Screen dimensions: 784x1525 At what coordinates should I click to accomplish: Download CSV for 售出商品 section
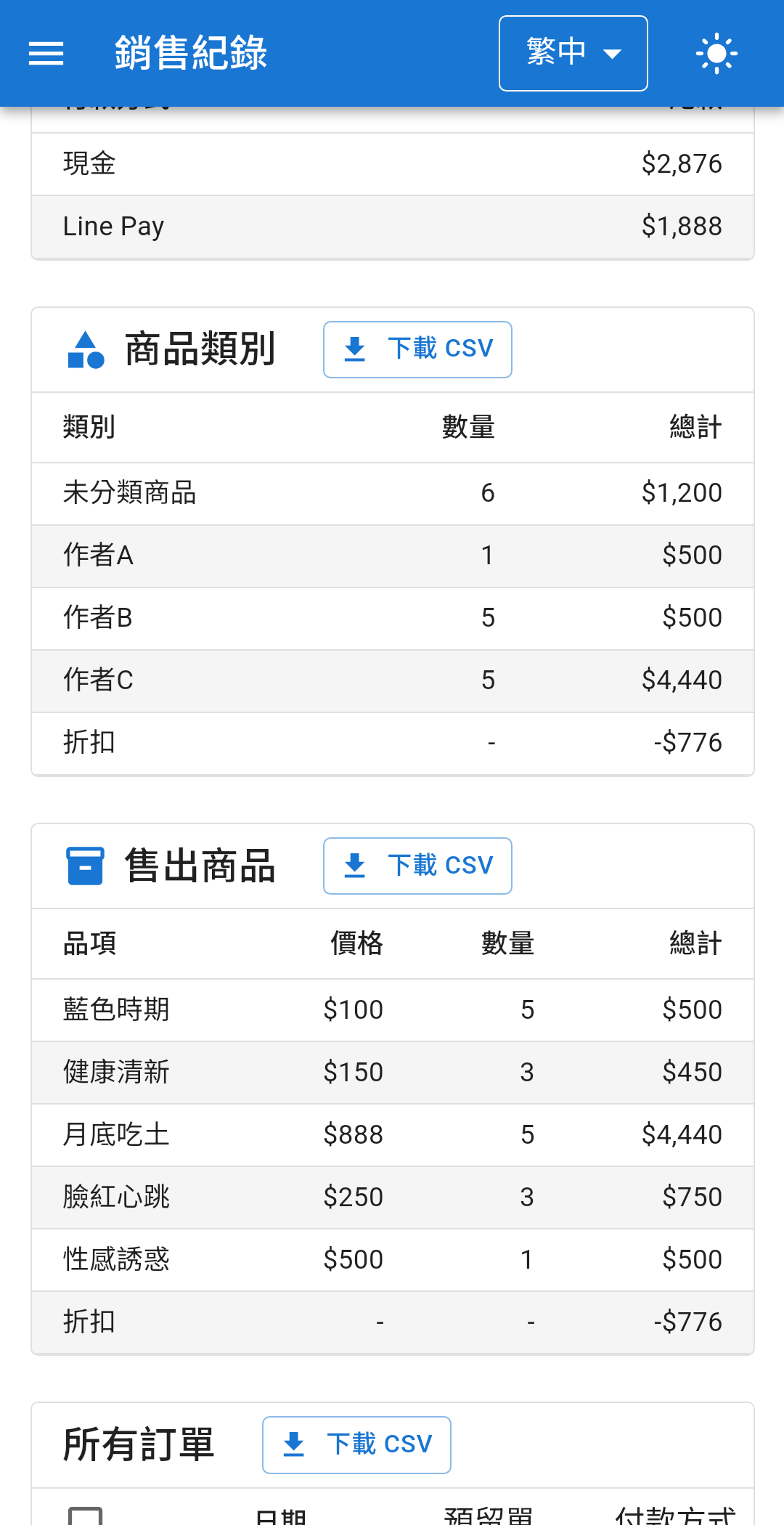tap(417, 866)
